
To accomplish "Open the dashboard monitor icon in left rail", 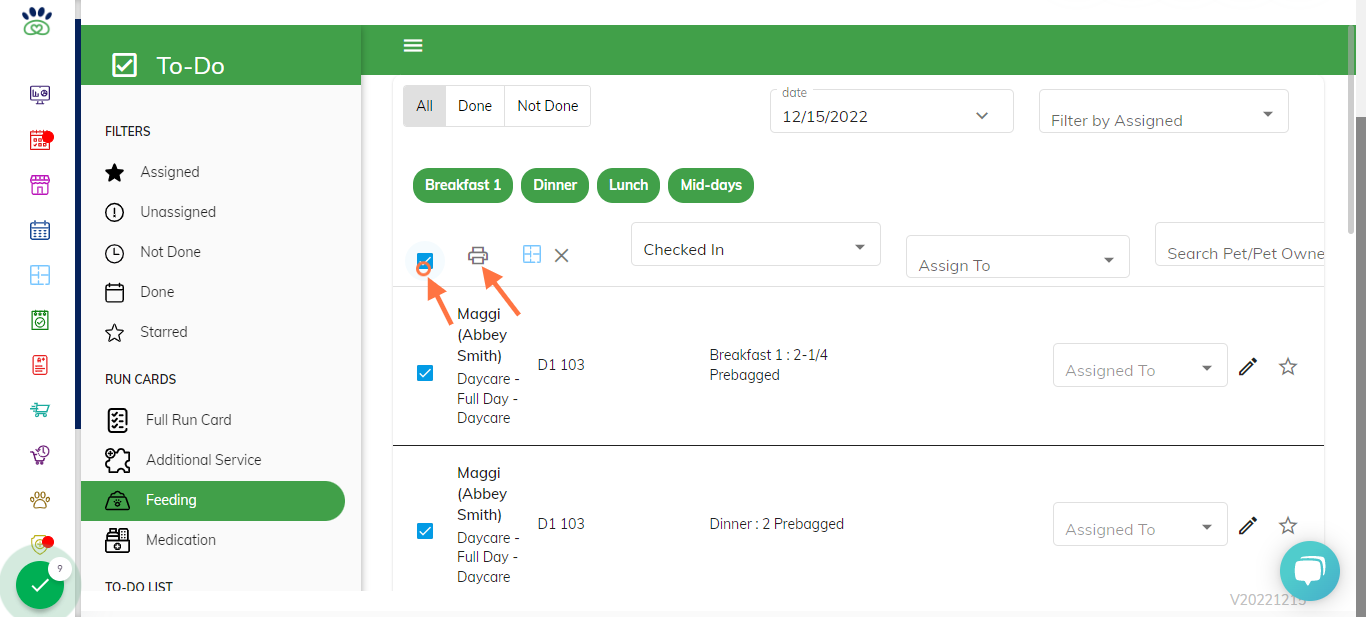I will [x=40, y=95].
